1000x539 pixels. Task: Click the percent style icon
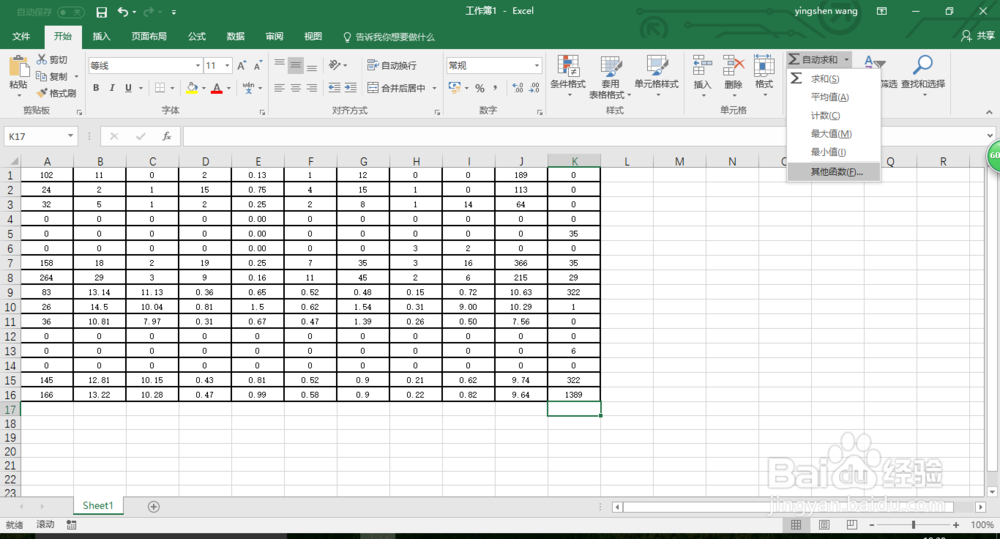pos(480,88)
